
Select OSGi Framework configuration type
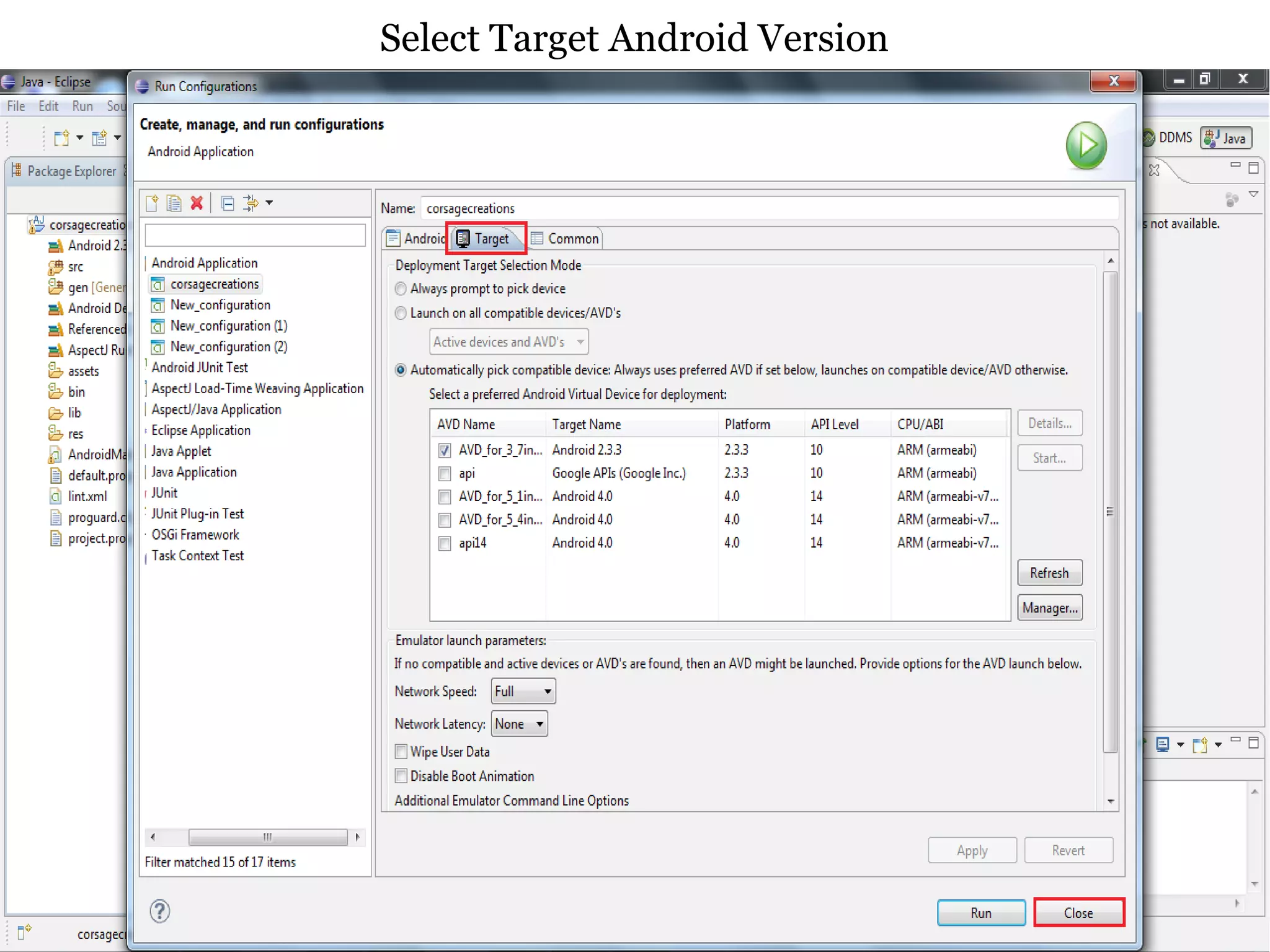click(x=195, y=535)
